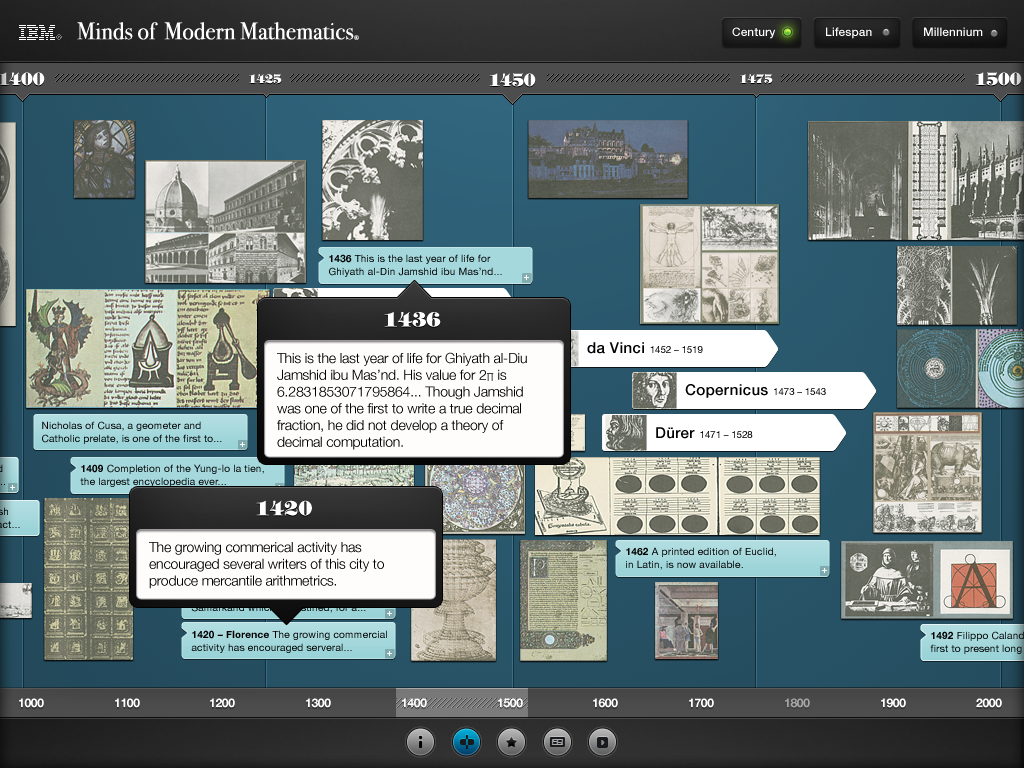This screenshot has height=768, width=1024.
Task: Open the Dürer rhinoceros engraving thumbnail
Action: (927, 473)
